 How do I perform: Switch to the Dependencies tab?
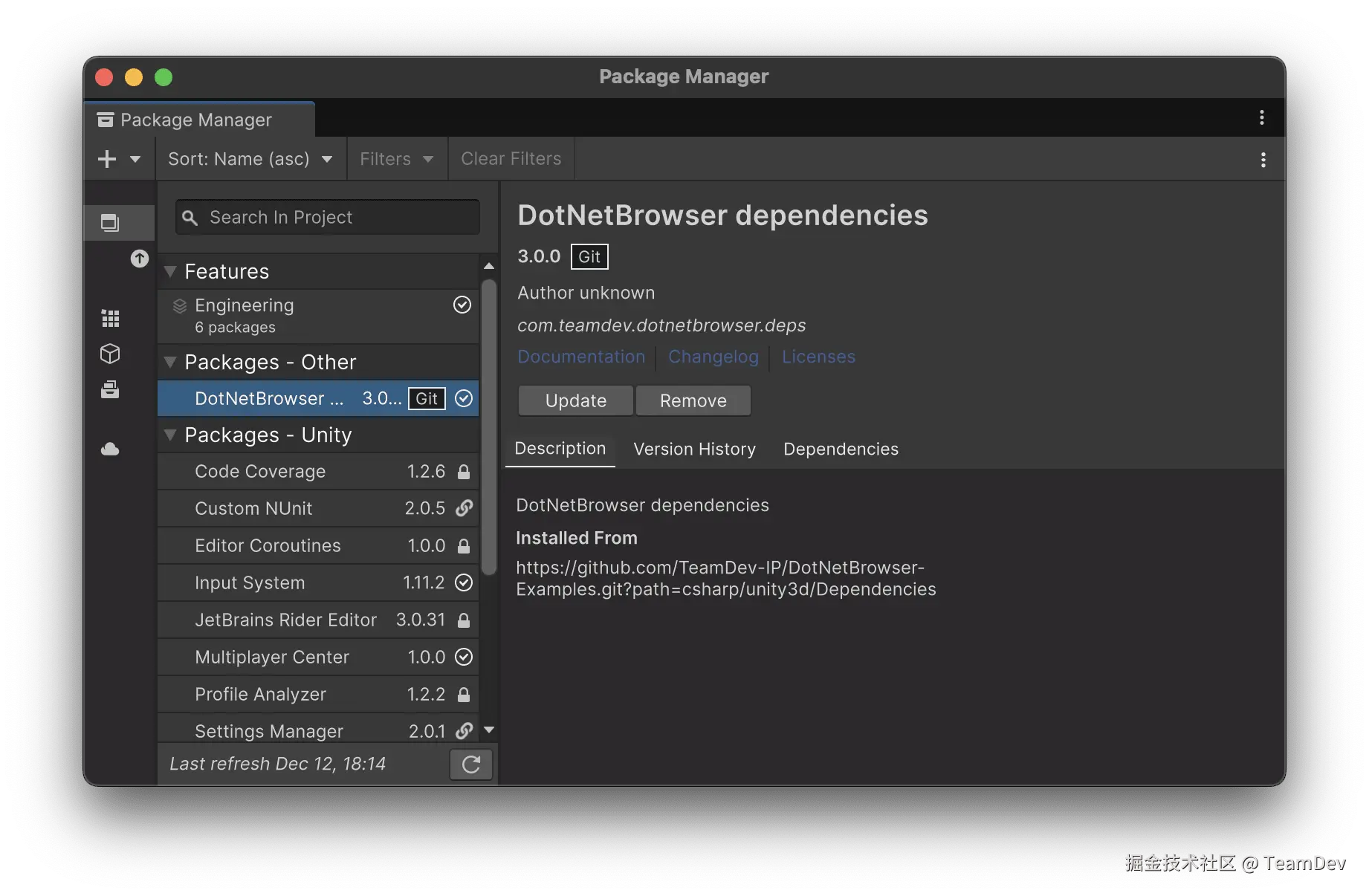pos(841,449)
